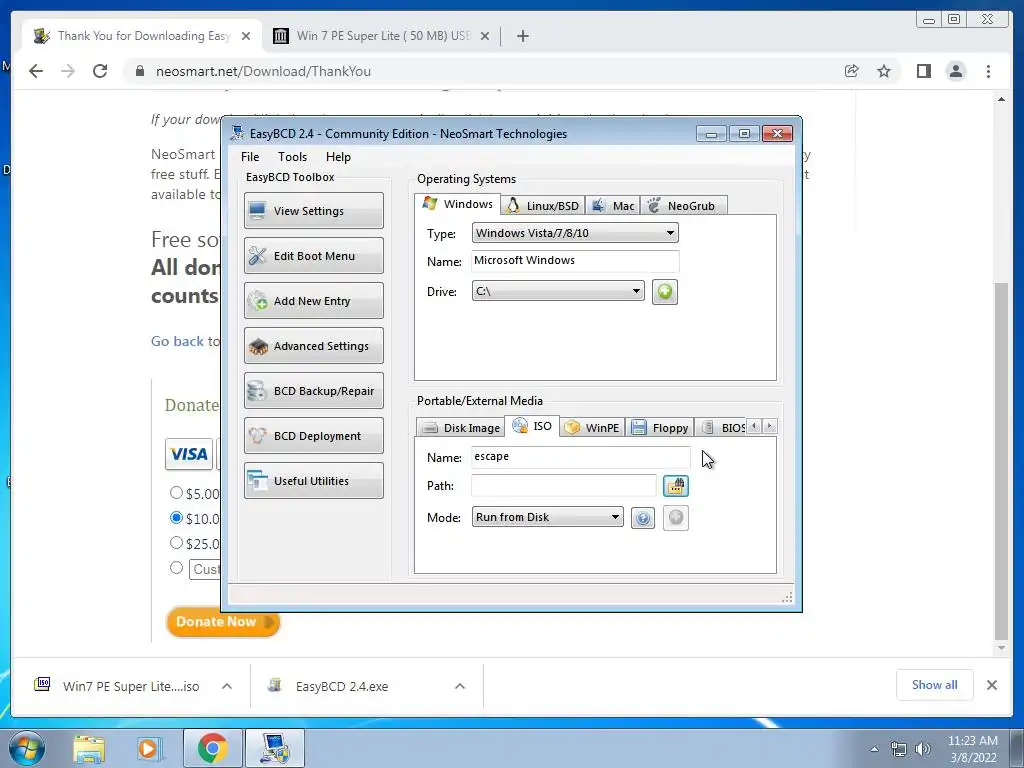Image resolution: width=1024 pixels, height=768 pixels.
Task: Expand the Drive dropdown showing C:\
Action: pos(558,291)
